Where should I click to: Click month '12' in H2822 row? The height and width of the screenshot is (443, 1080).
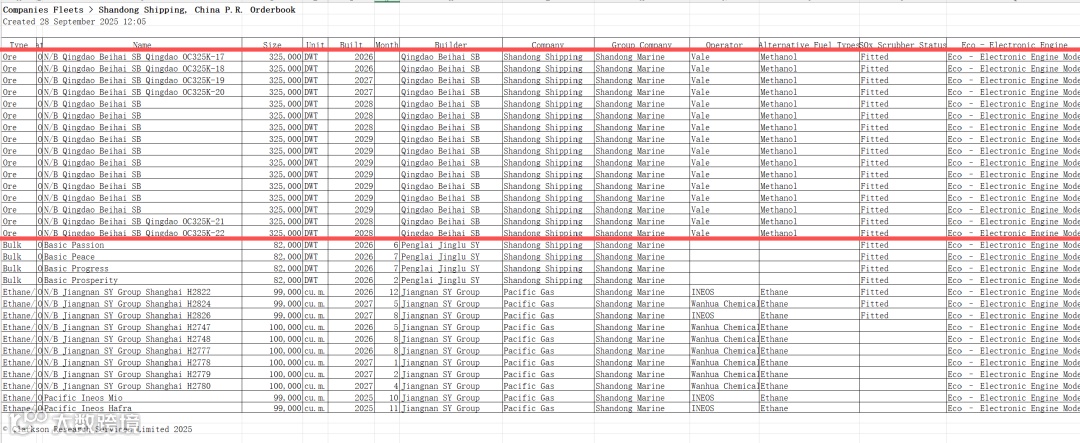pyautogui.click(x=387, y=291)
